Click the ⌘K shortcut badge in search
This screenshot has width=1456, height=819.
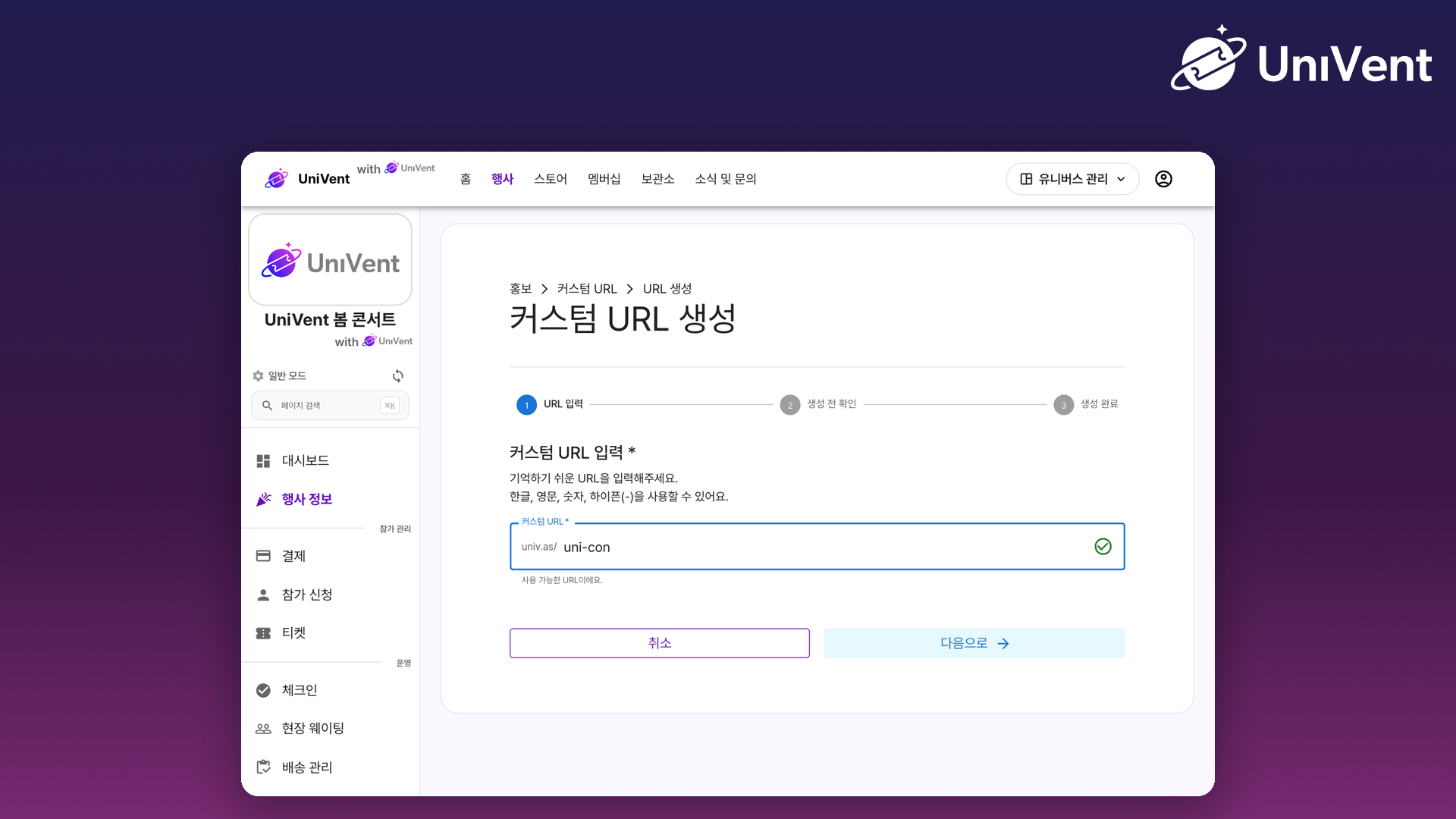[x=390, y=406]
